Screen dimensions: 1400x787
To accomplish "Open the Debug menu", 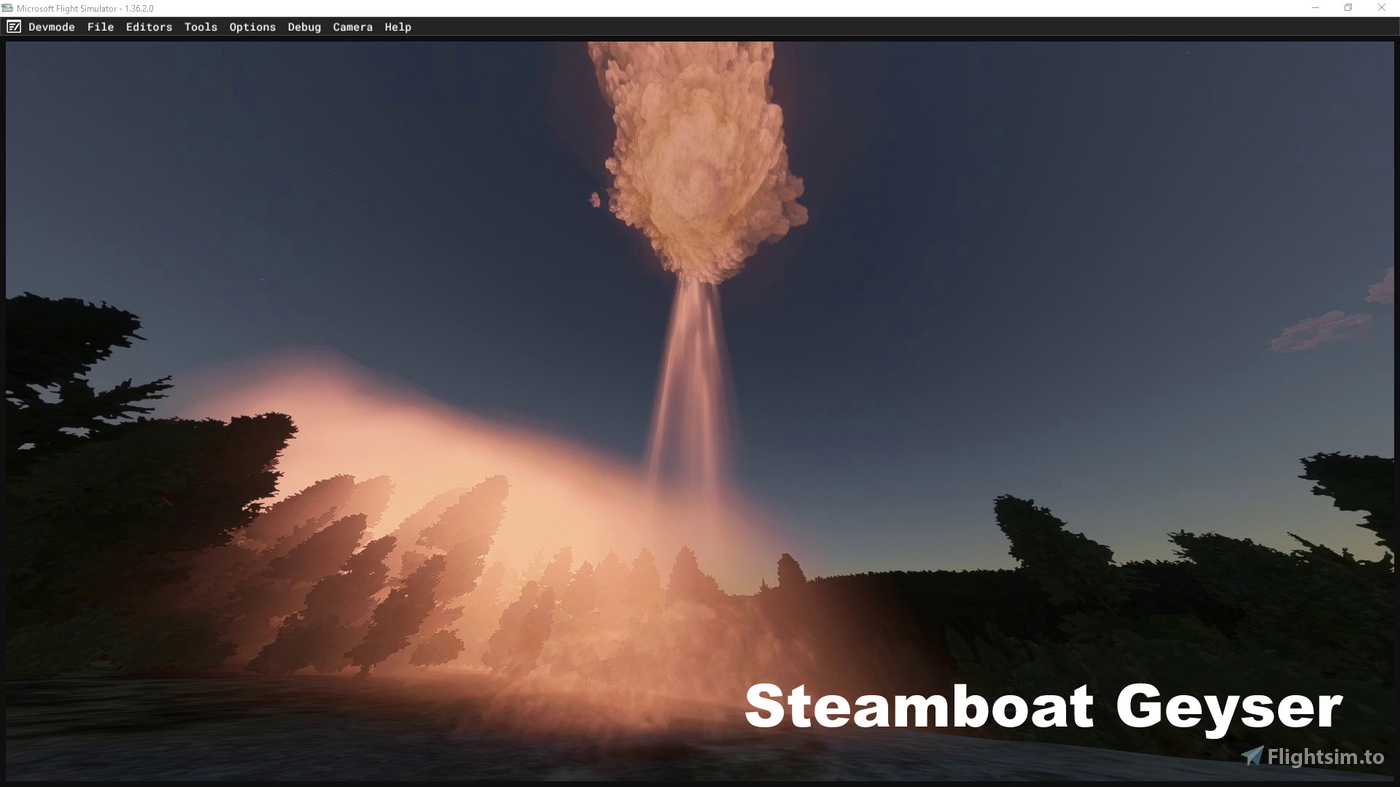I will pos(304,27).
